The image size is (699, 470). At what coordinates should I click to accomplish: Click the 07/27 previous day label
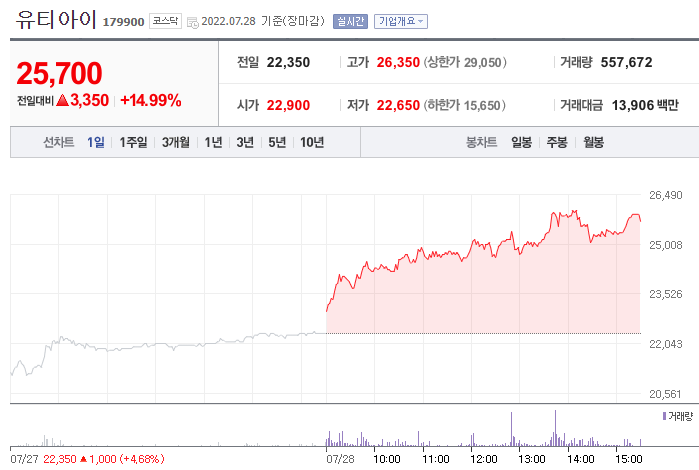(25, 459)
